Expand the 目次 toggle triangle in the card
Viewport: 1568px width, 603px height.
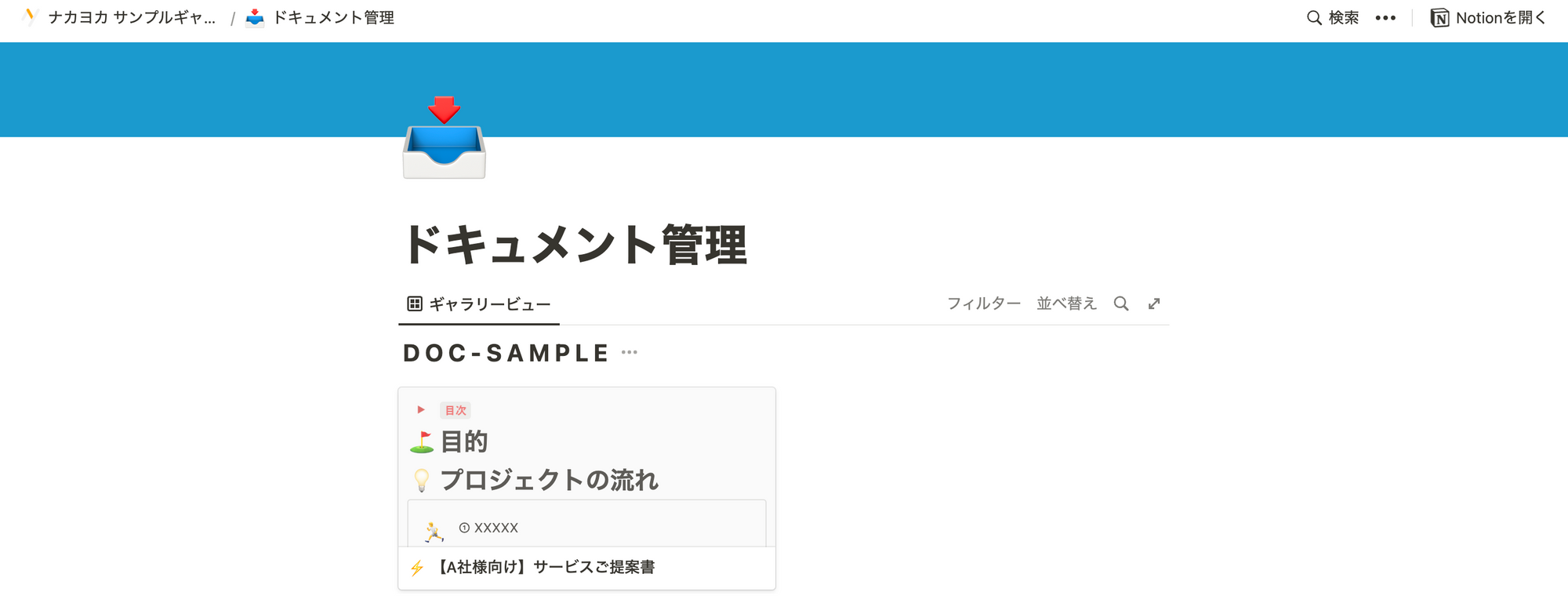coord(421,410)
